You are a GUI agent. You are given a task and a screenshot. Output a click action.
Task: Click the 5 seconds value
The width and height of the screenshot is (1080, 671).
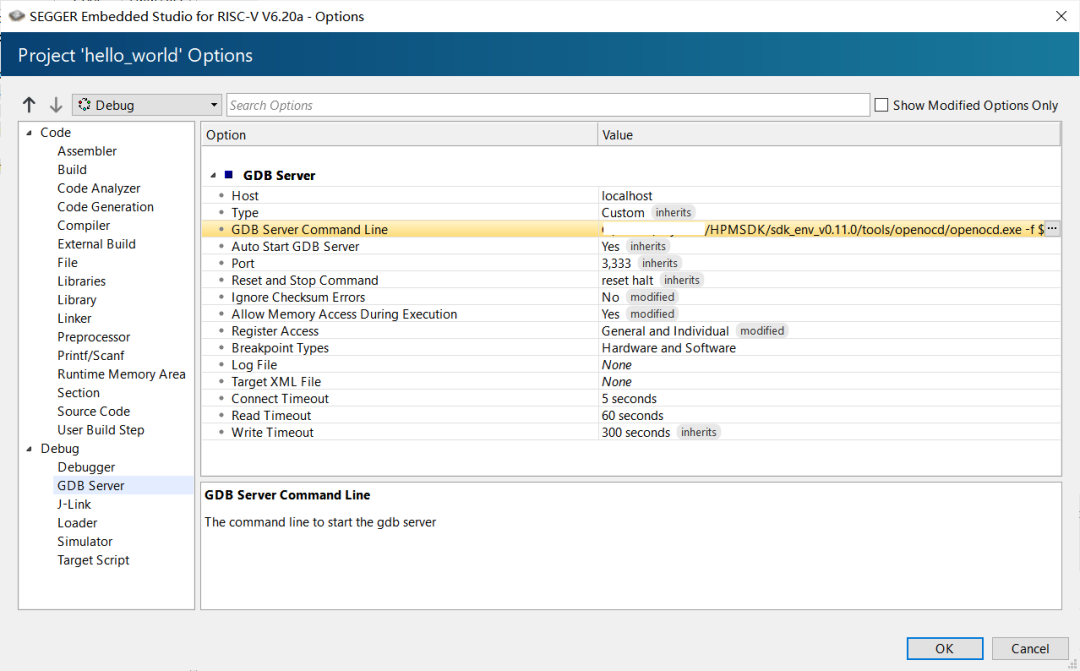point(629,398)
